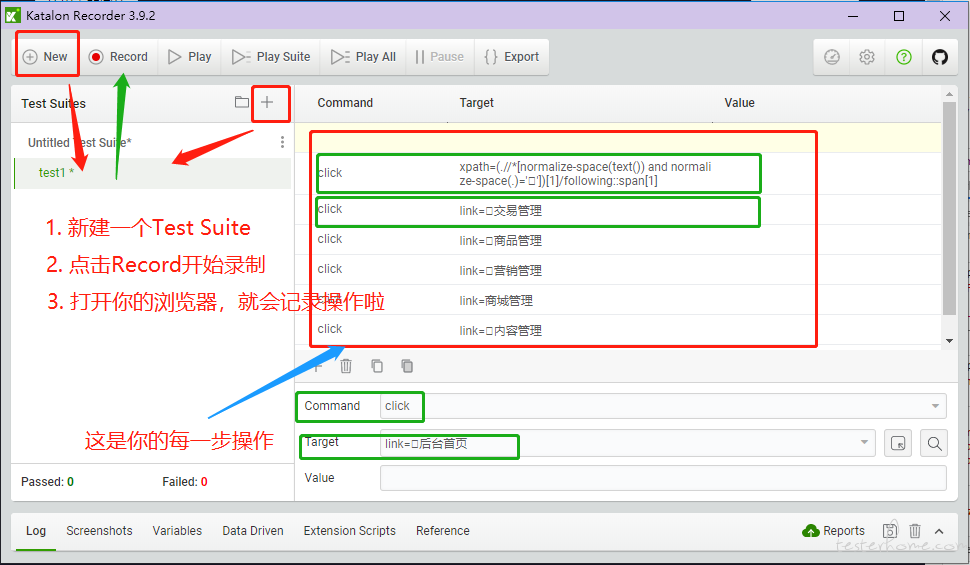Switch to the Variables tab

(x=177, y=531)
